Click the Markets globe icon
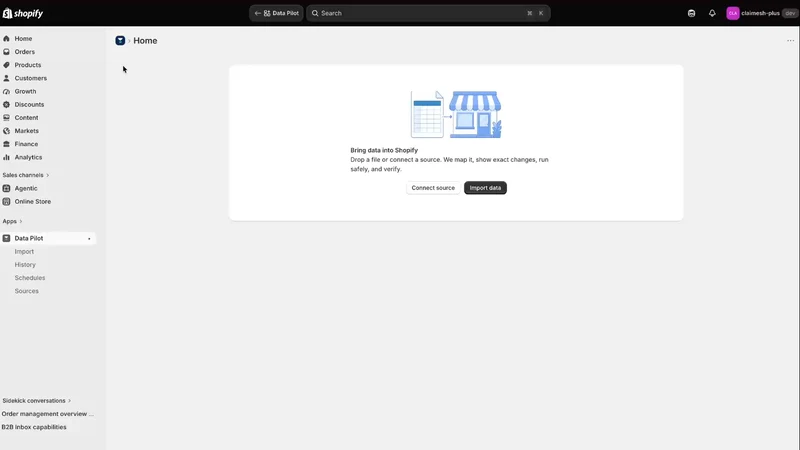 pos(6,131)
